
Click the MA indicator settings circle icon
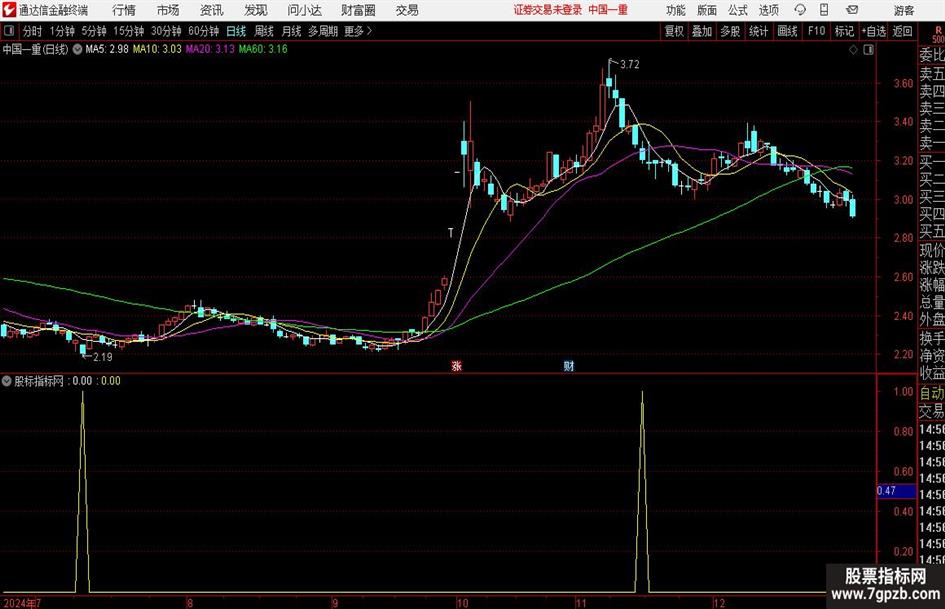(x=78, y=49)
